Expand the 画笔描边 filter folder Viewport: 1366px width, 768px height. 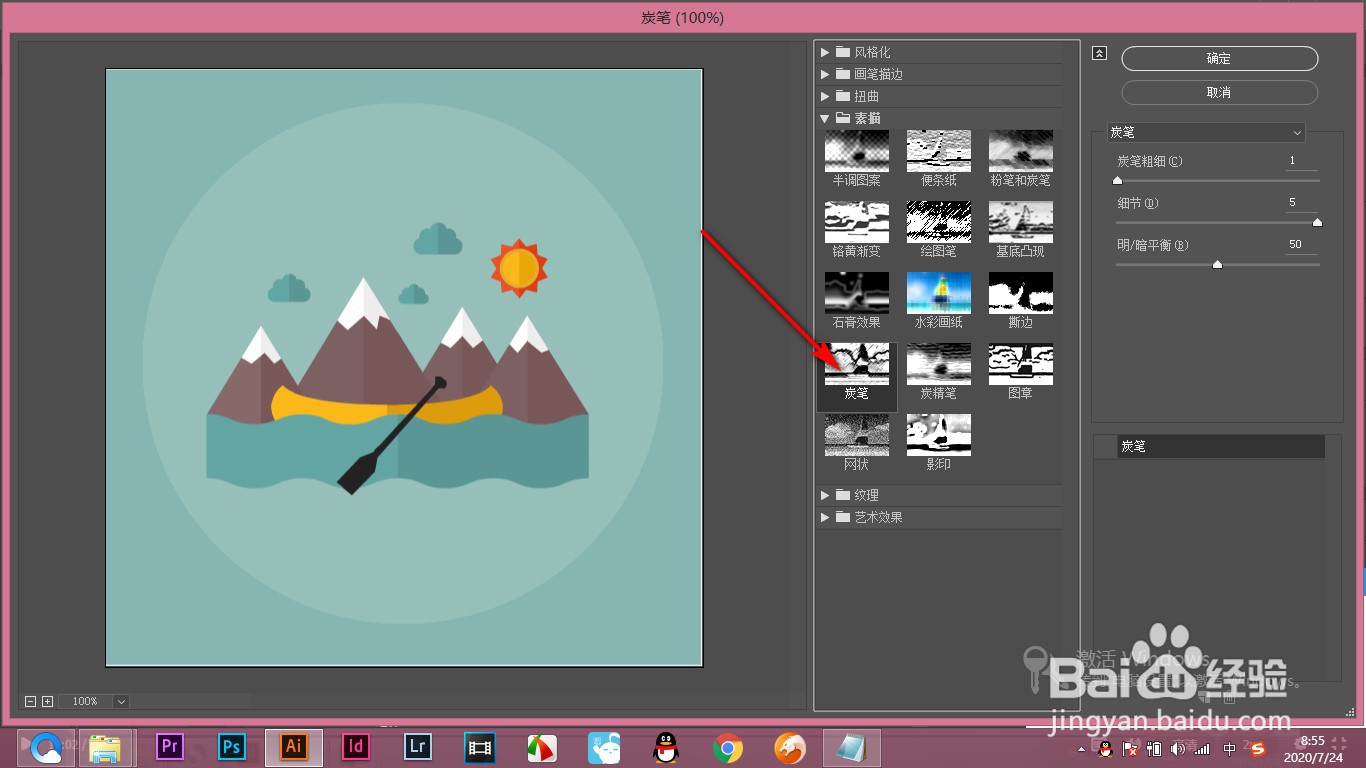825,74
